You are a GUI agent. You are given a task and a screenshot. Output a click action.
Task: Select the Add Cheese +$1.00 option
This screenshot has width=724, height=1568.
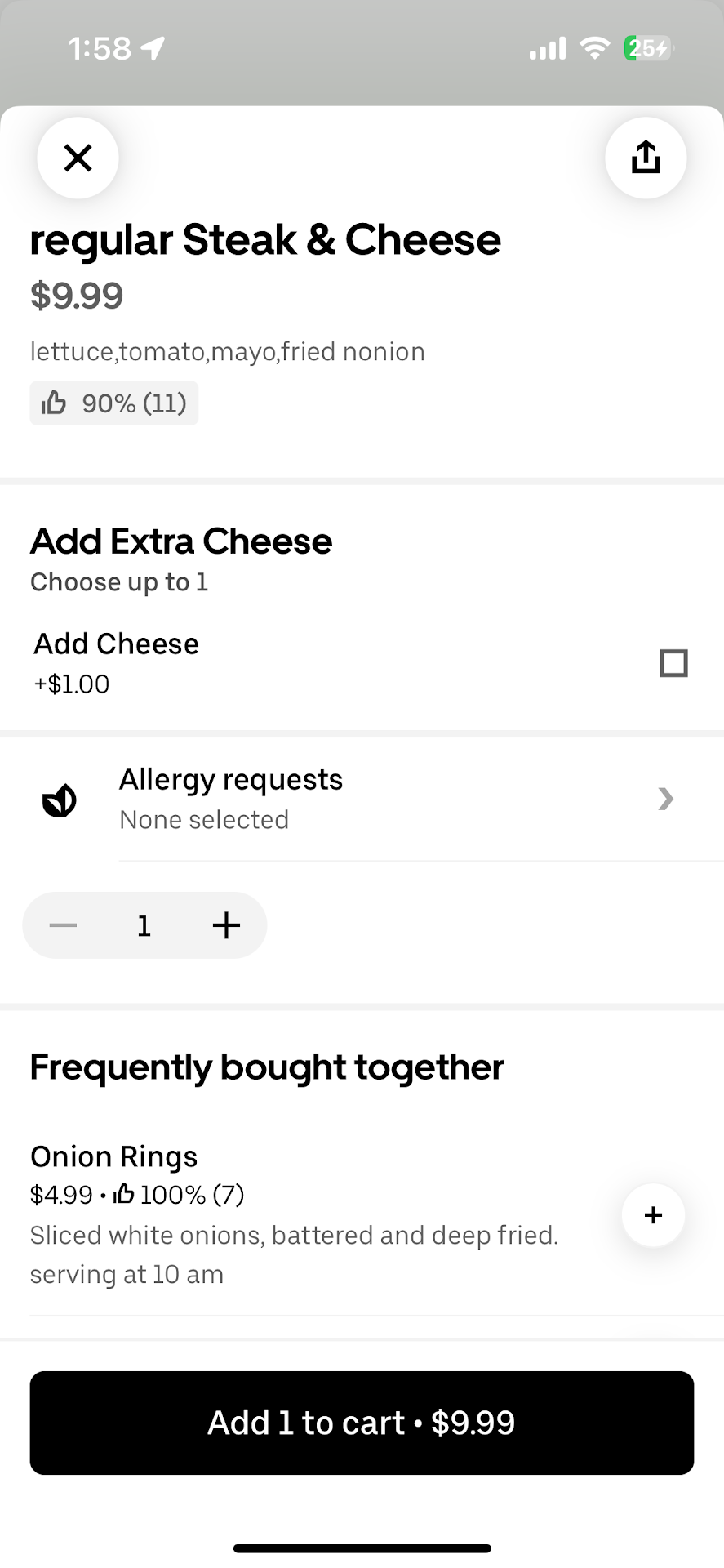tap(116, 662)
